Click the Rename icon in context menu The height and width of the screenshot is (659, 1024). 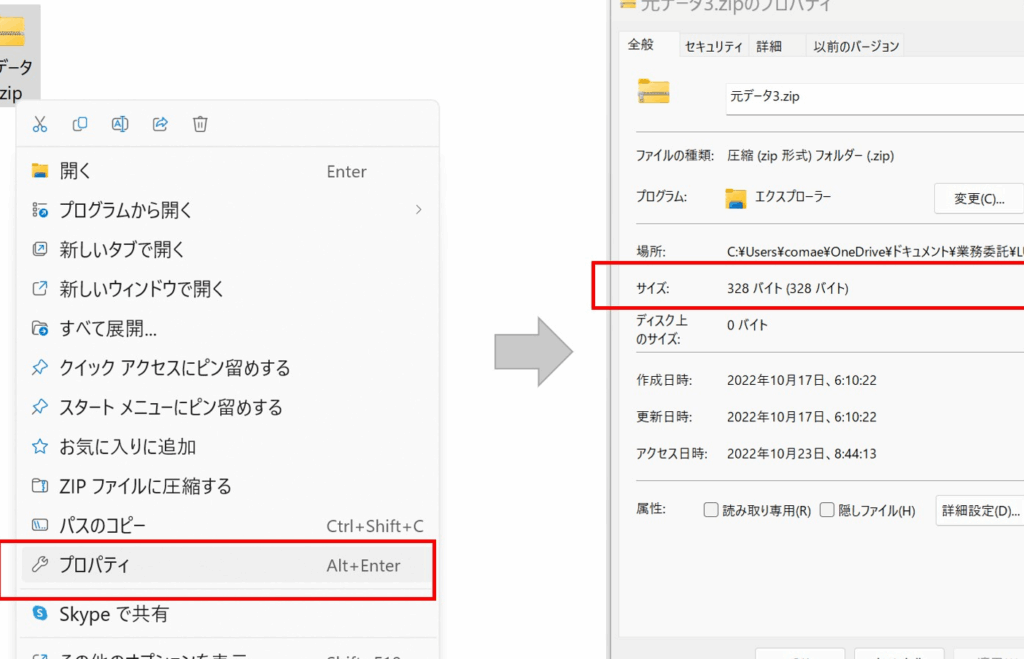pos(120,124)
